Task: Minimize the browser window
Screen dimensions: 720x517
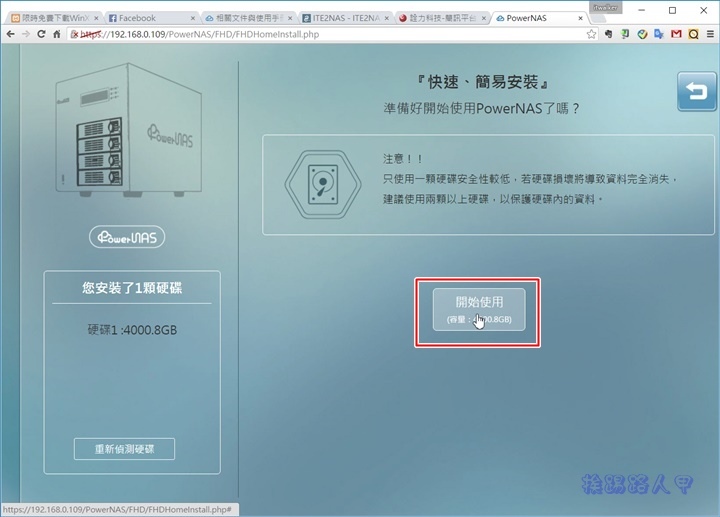Action: [641, 10]
